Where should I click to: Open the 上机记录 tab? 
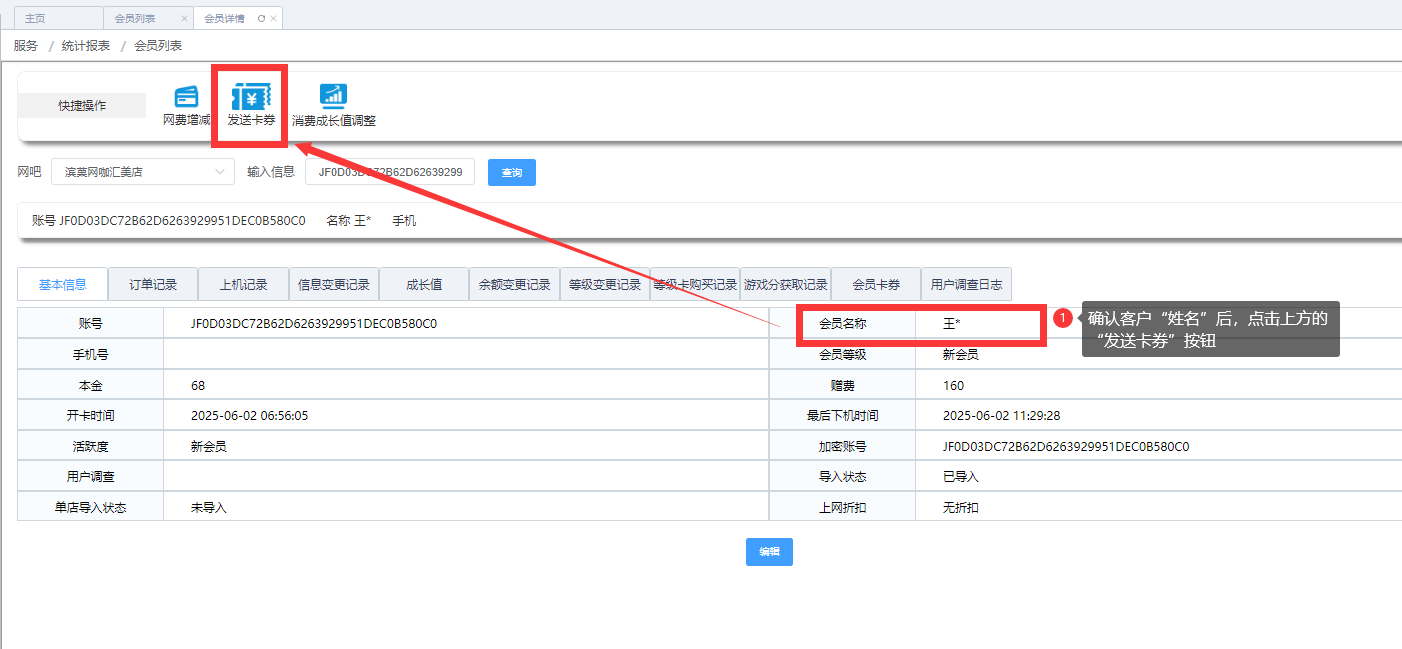(x=243, y=285)
